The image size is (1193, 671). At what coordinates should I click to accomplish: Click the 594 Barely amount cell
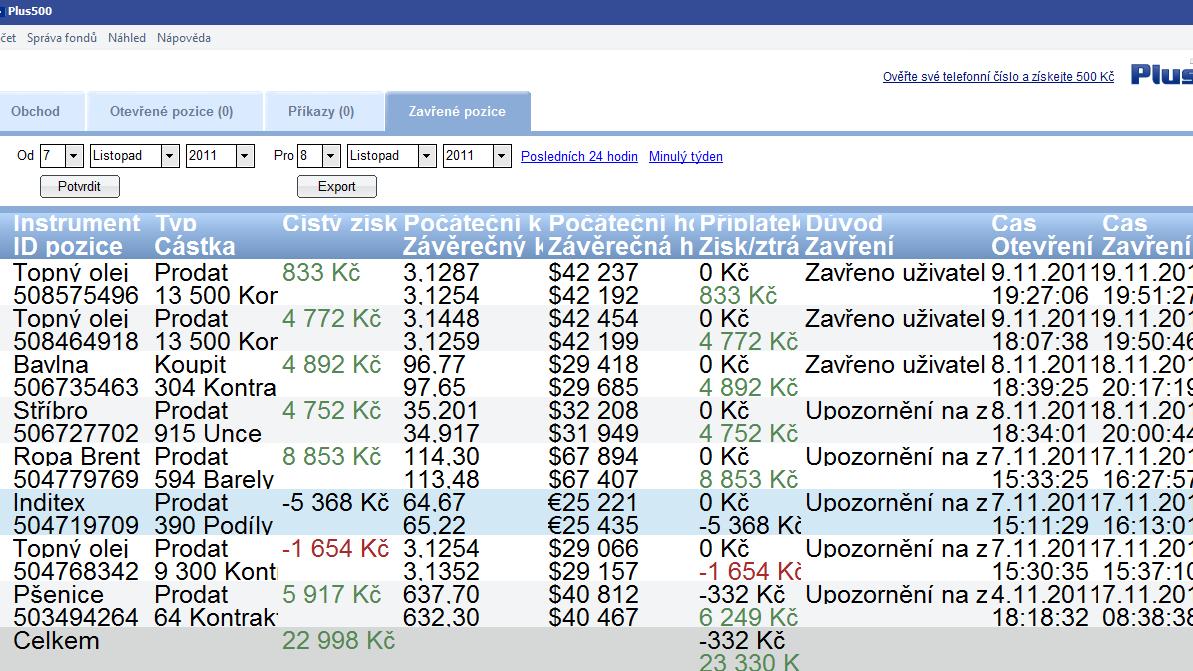point(214,479)
